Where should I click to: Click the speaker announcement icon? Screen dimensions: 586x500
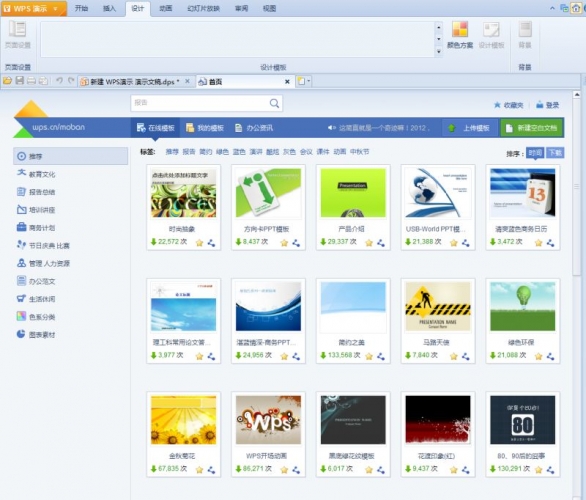tap(331, 128)
